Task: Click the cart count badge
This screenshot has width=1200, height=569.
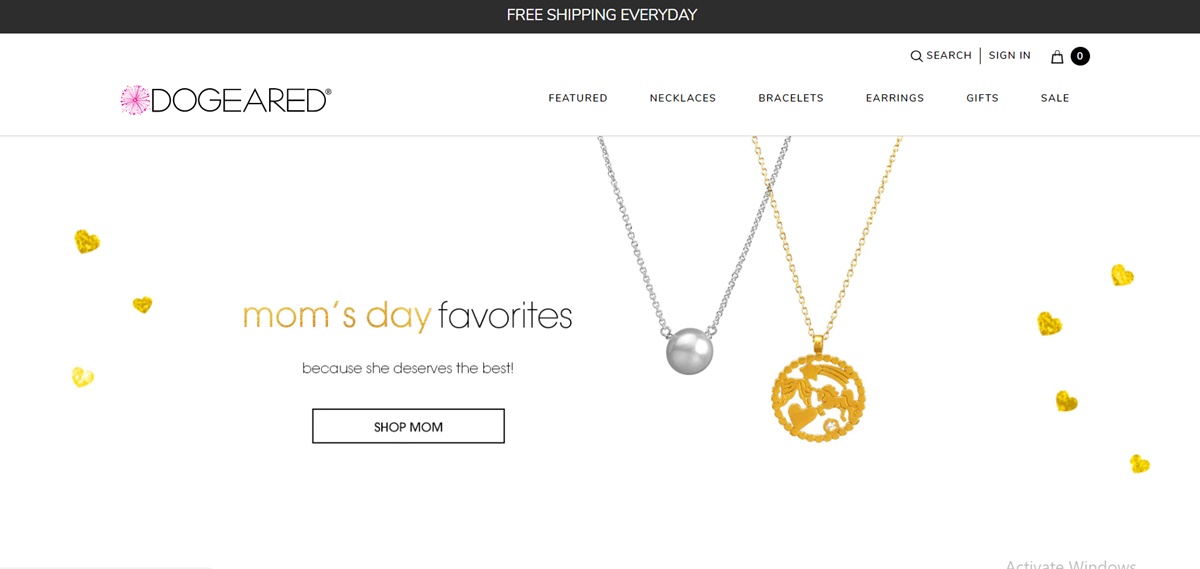Action: 1080,56
